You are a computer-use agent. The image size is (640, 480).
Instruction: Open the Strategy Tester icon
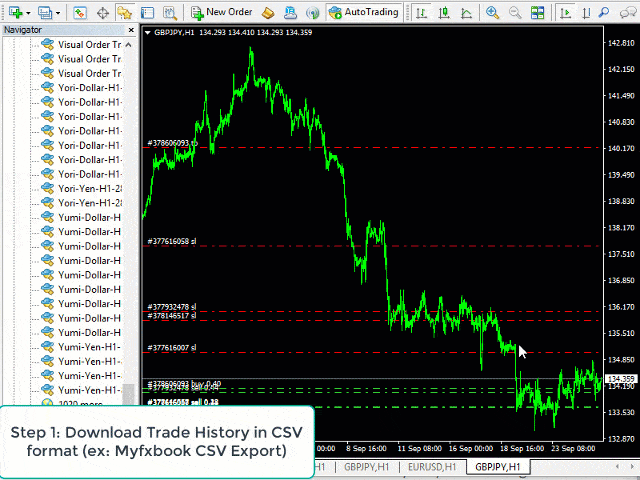pos(170,13)
